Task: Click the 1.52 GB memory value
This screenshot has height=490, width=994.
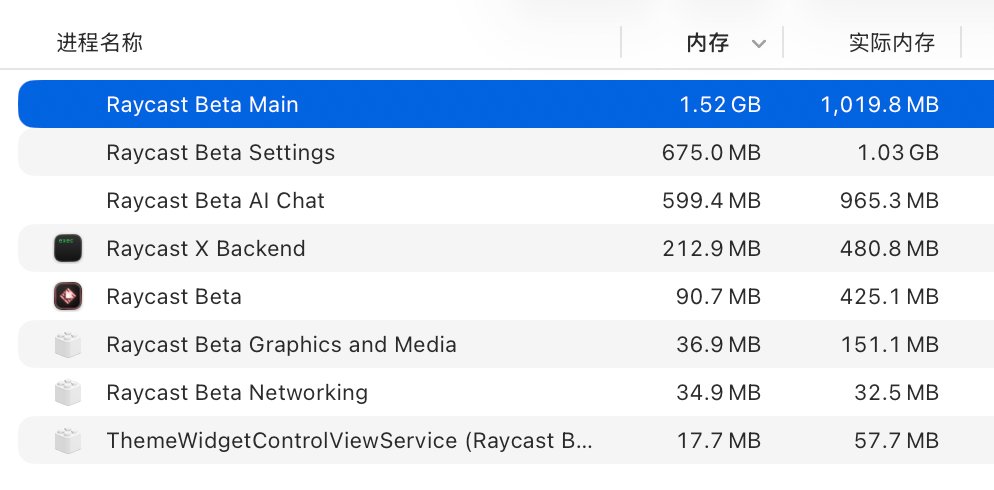Action: (x=720, y=105)
